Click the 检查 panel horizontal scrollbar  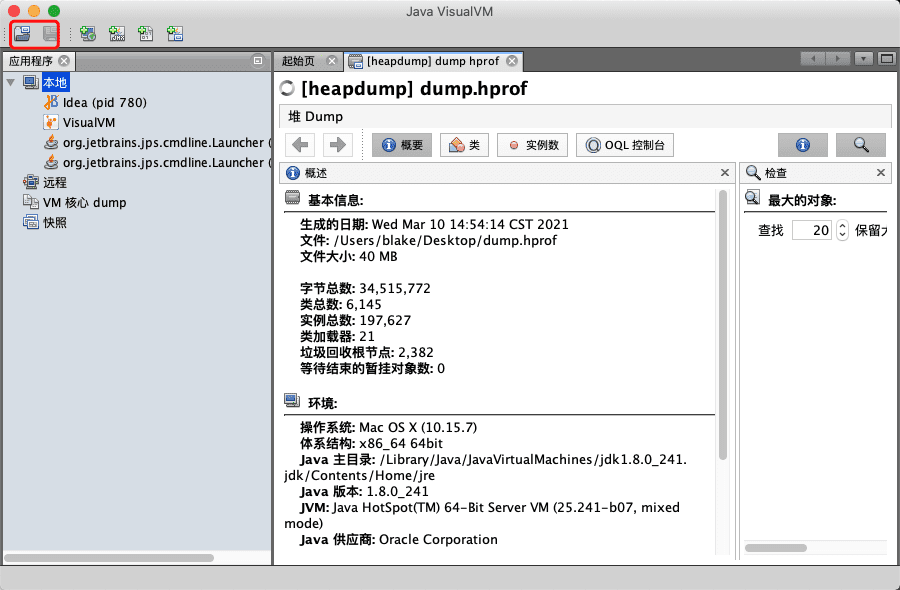776,548
